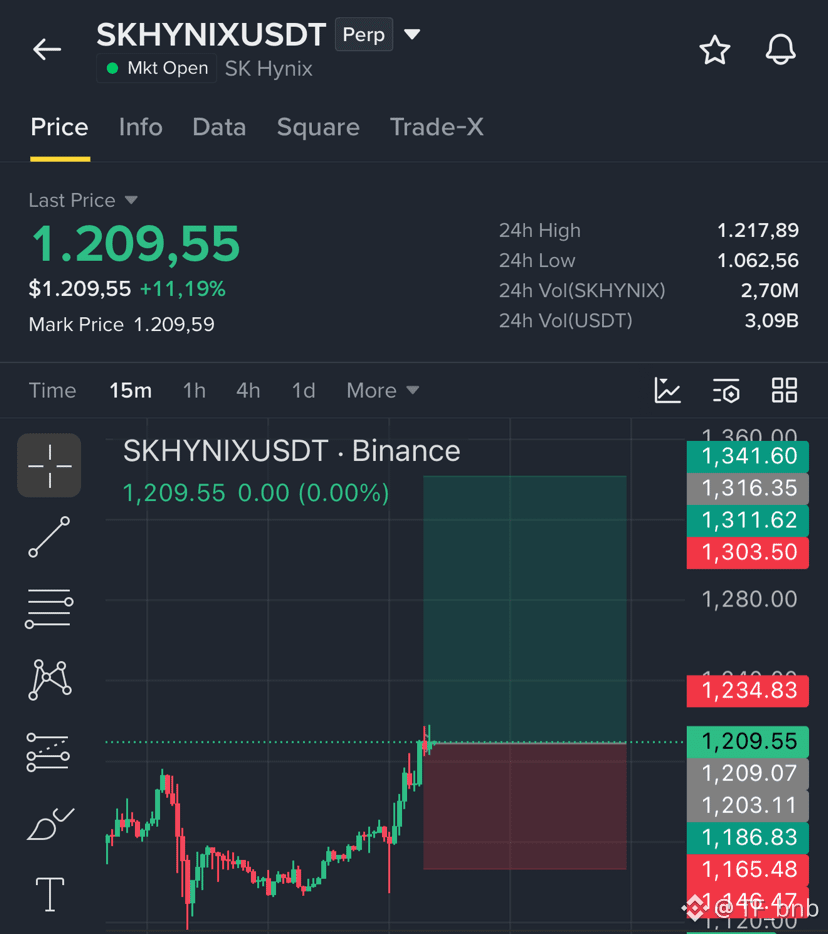Click the Mark Price 1.209,59 text
This screenshot has width=828, height=934.
click(122, 325)
